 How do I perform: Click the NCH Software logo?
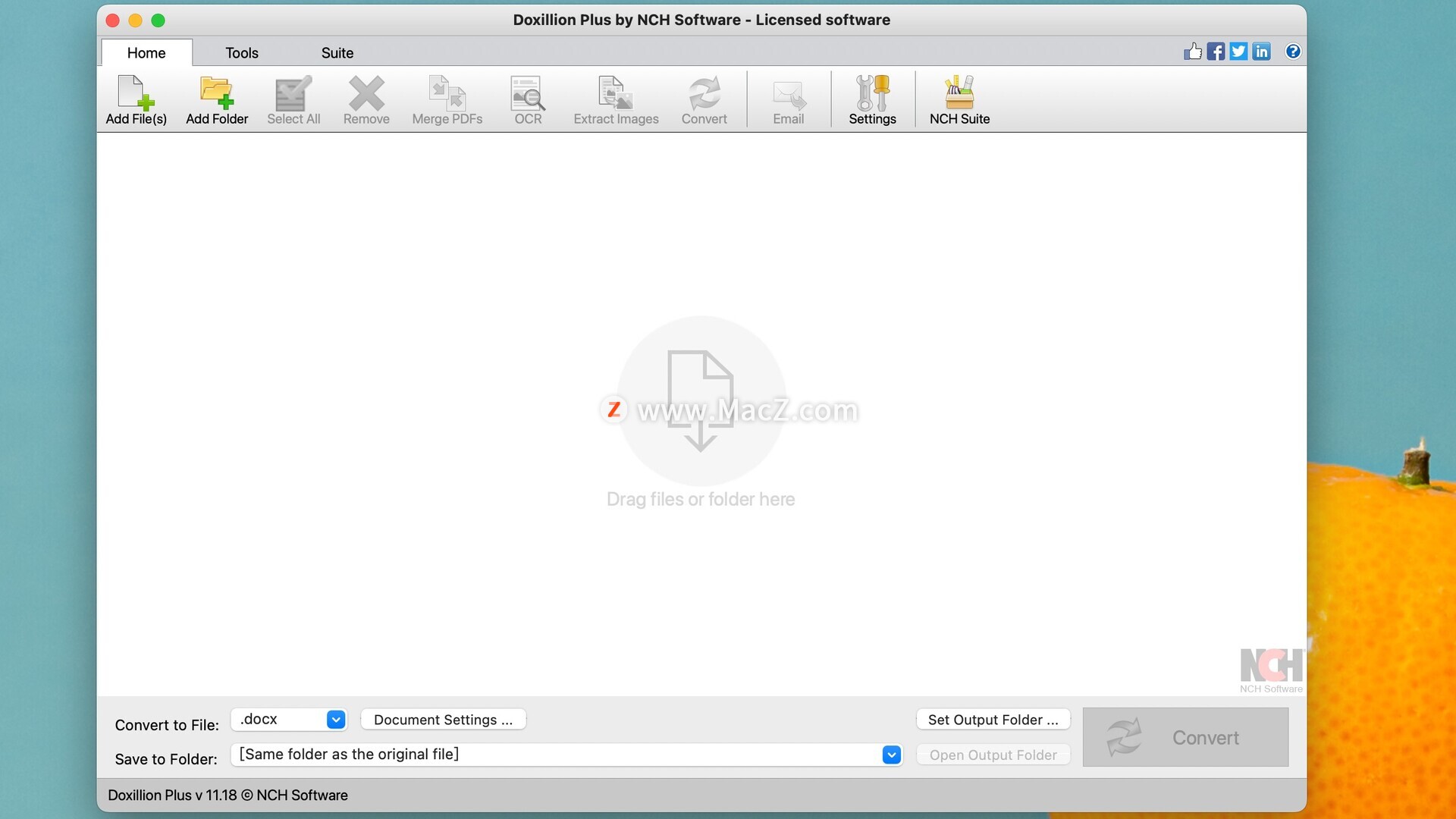1272,670
